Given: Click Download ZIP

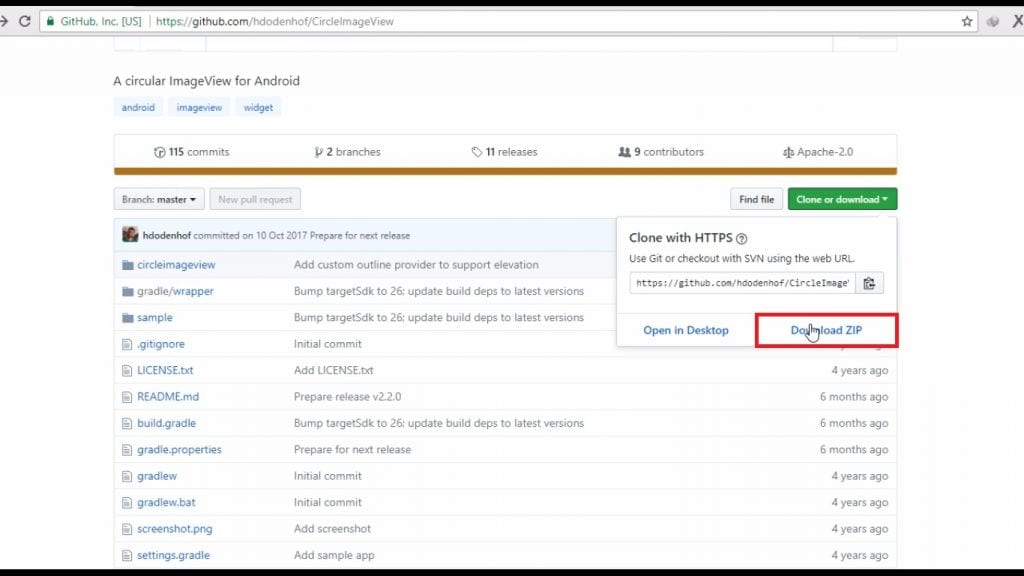Looking at the screenshot, I should [826, 330].
